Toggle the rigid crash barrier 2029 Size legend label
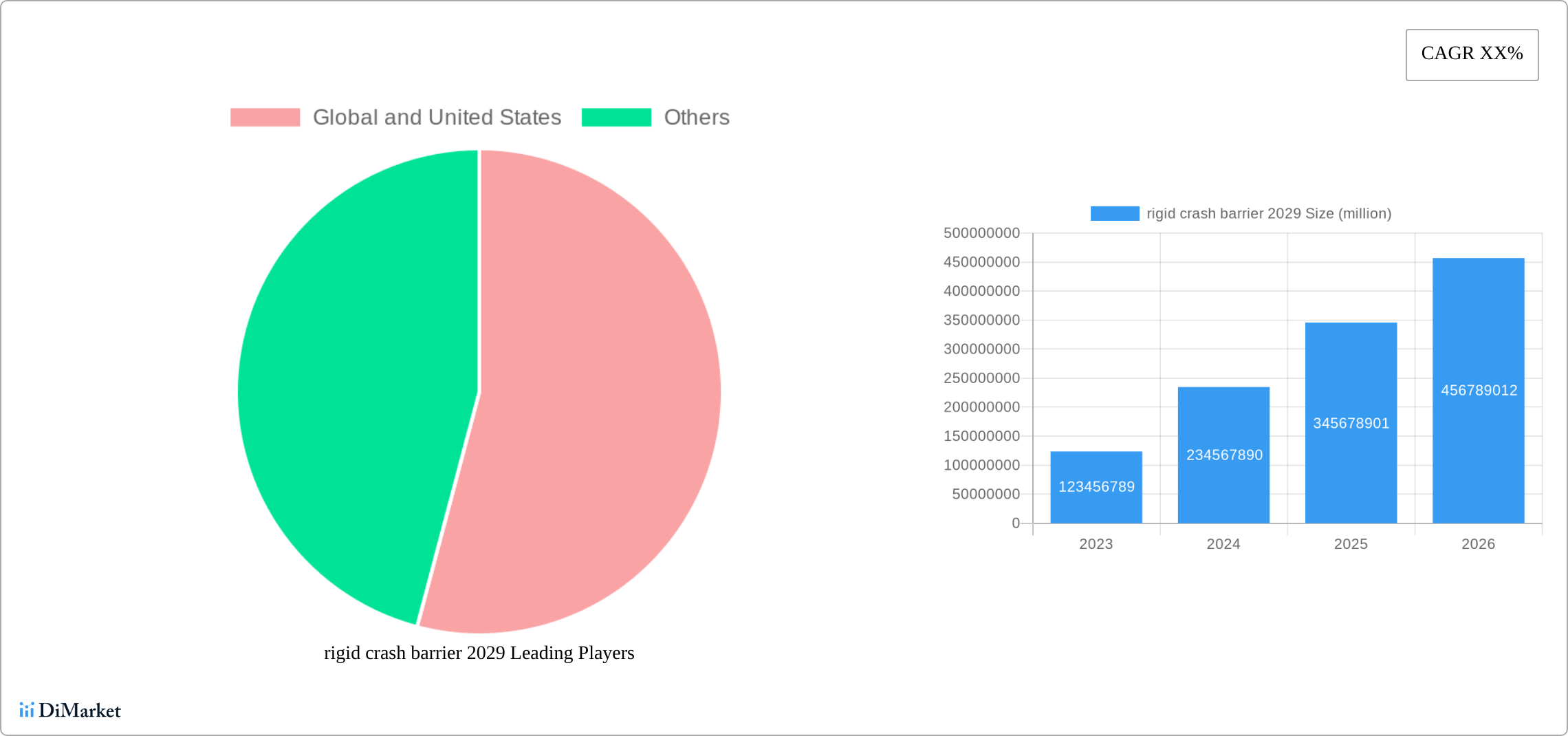This screenshot has width=1568, height=736. coord(1268,214)
